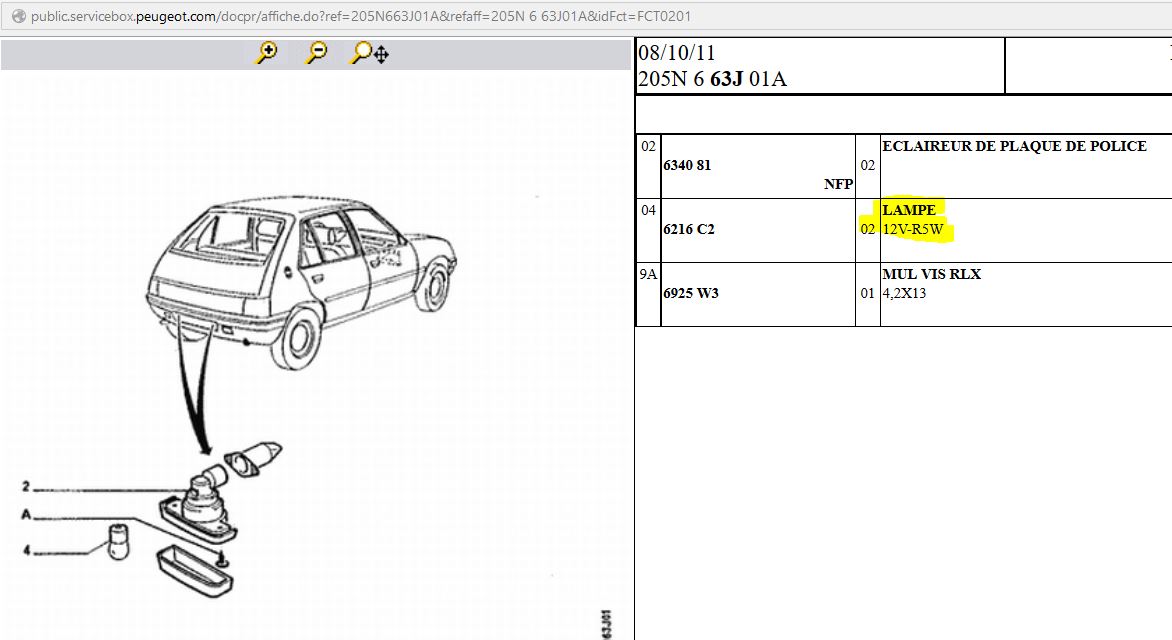The image size is (1172, 640).
Task: Click the zoom out magnifier icon
Action: pos(316,53)
